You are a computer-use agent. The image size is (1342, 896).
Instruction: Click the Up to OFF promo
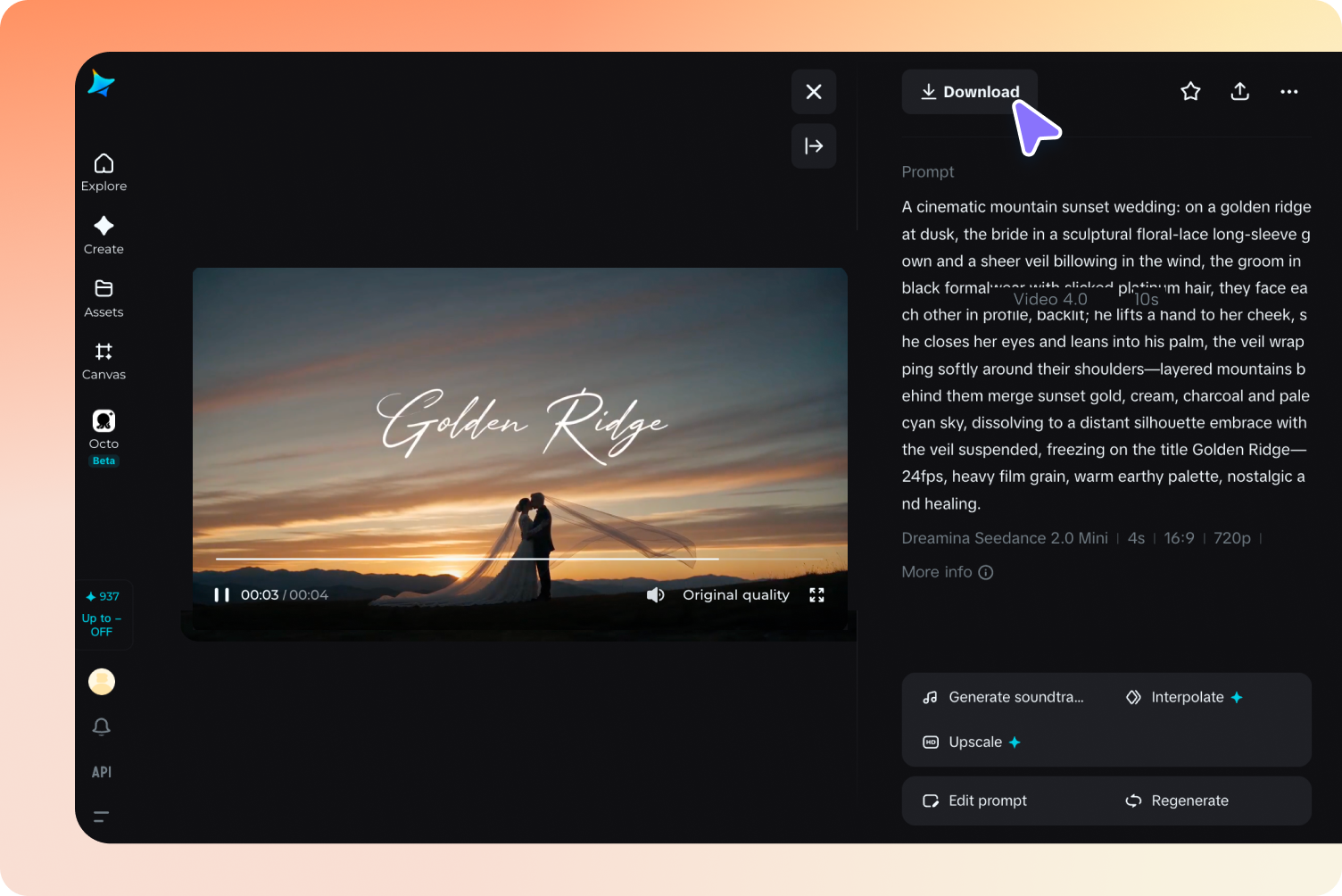tap(102, 625)
